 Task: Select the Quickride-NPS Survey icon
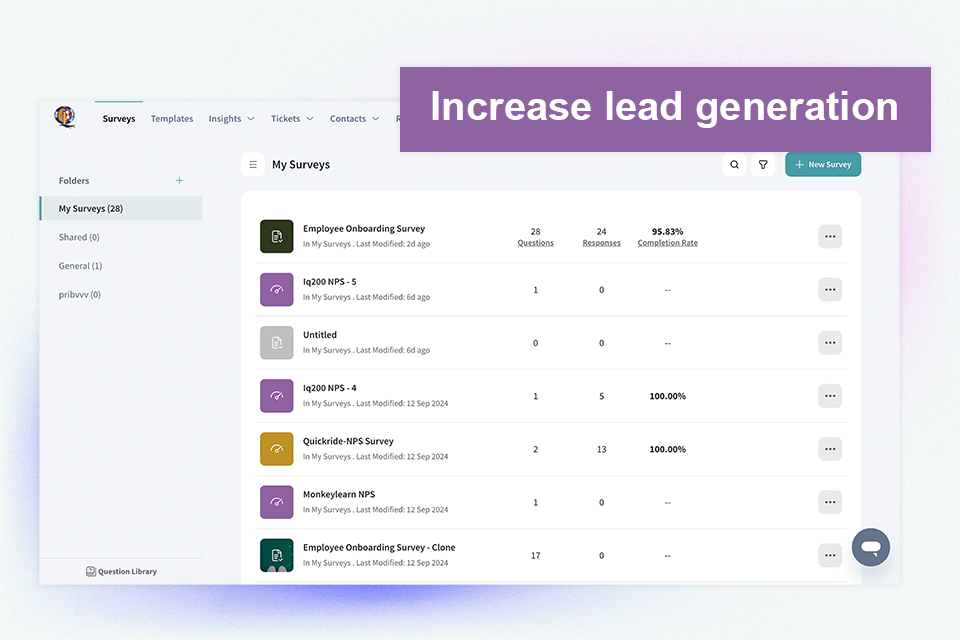(x=276, y=449)
